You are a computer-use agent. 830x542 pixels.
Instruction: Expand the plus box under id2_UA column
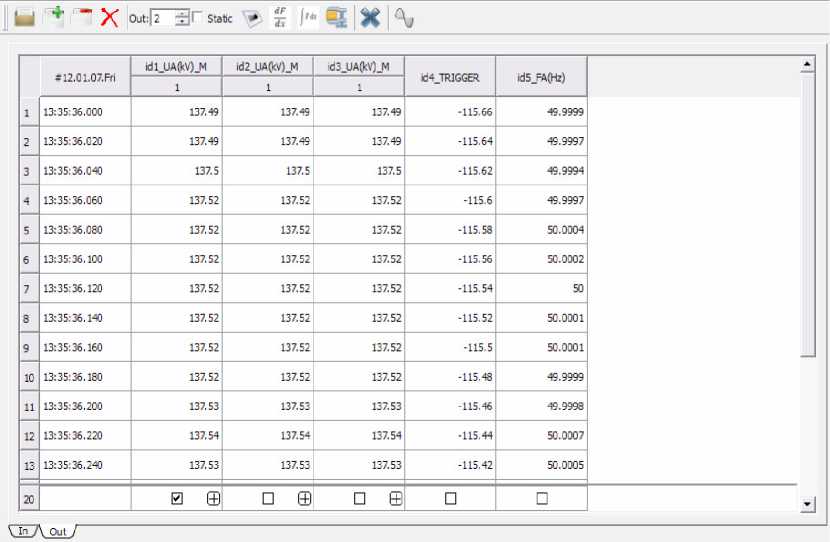point(304,498)
